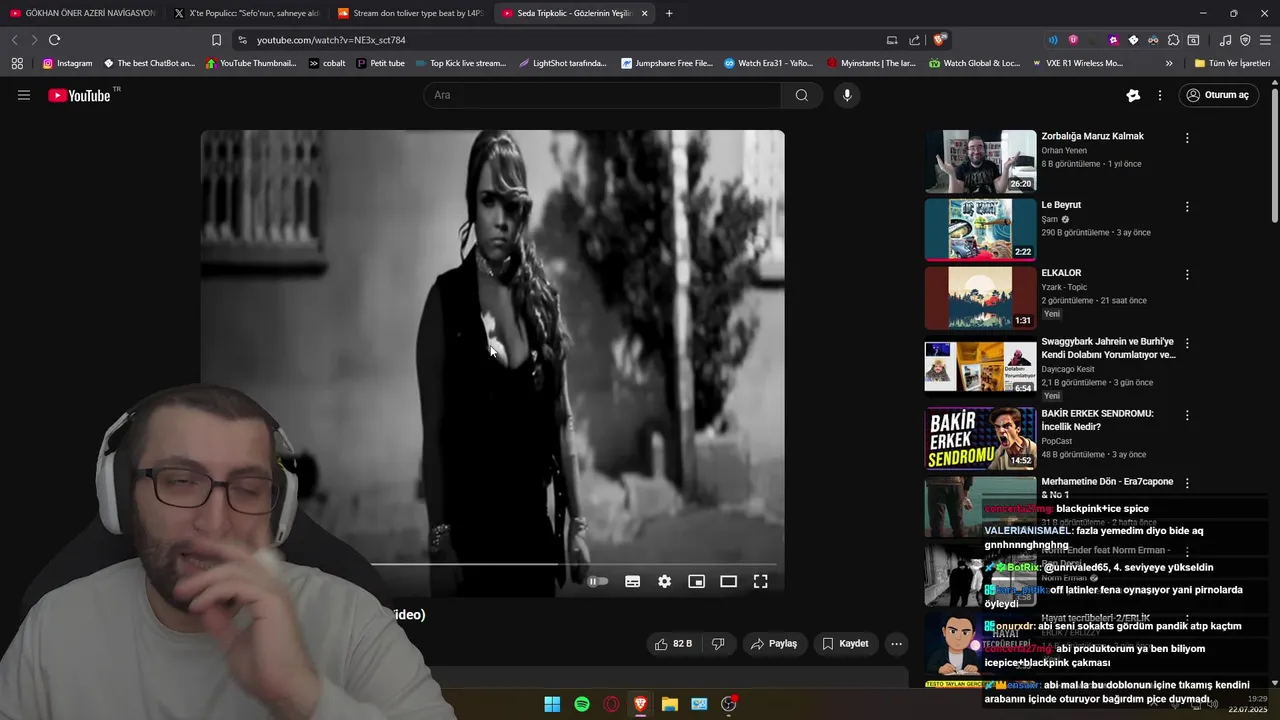Enable miniplayer mode in video controls
This screenshot has height=720, width=1280.
(696, 581)
